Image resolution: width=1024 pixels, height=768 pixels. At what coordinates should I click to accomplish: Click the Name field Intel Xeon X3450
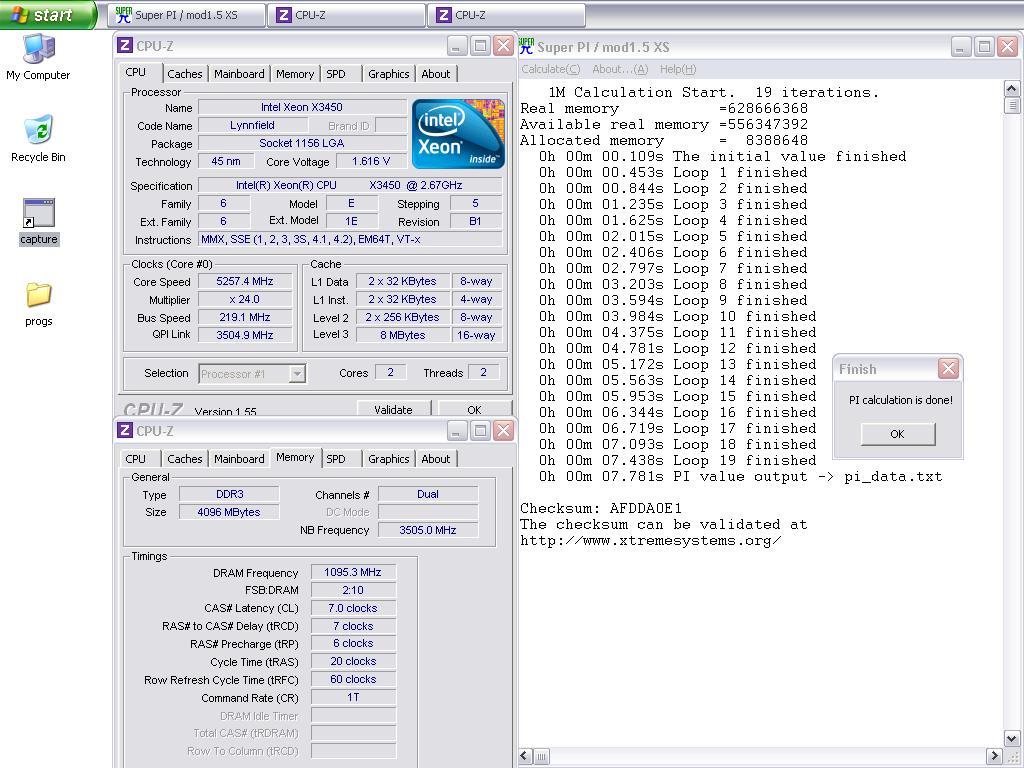(x=302, y=106)
